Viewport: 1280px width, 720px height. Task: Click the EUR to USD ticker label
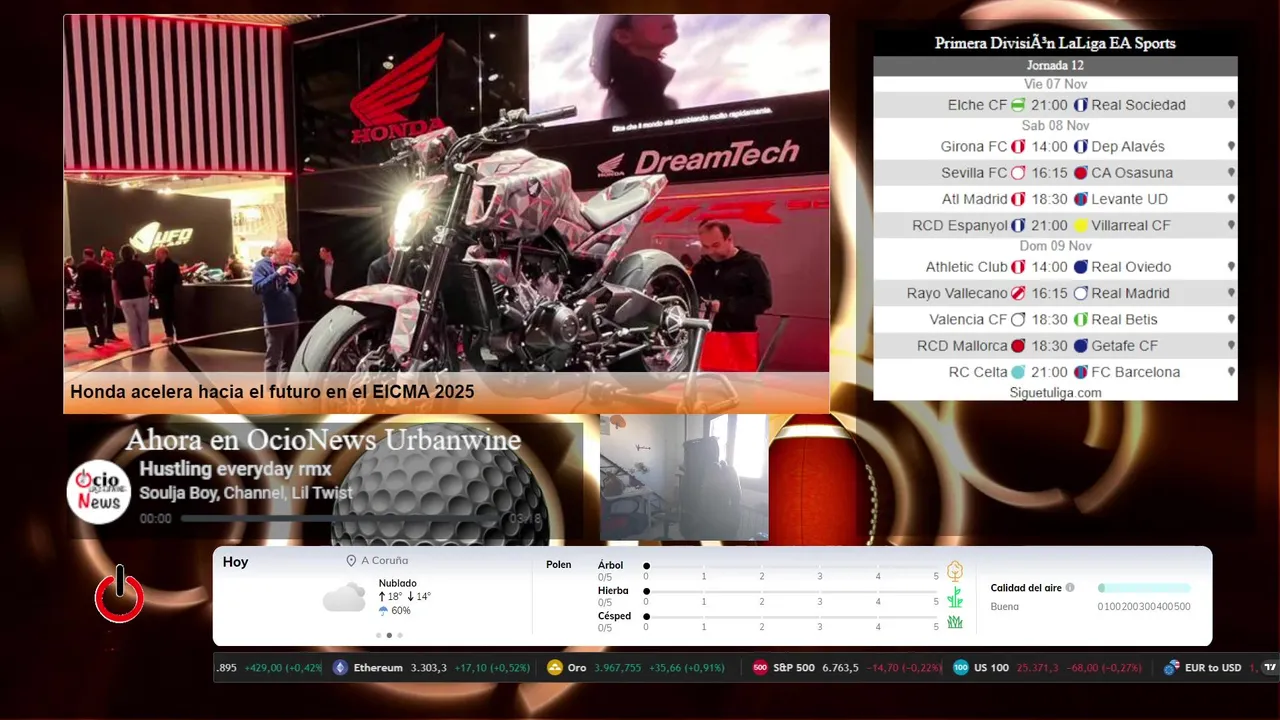(x=1213, y=668)
